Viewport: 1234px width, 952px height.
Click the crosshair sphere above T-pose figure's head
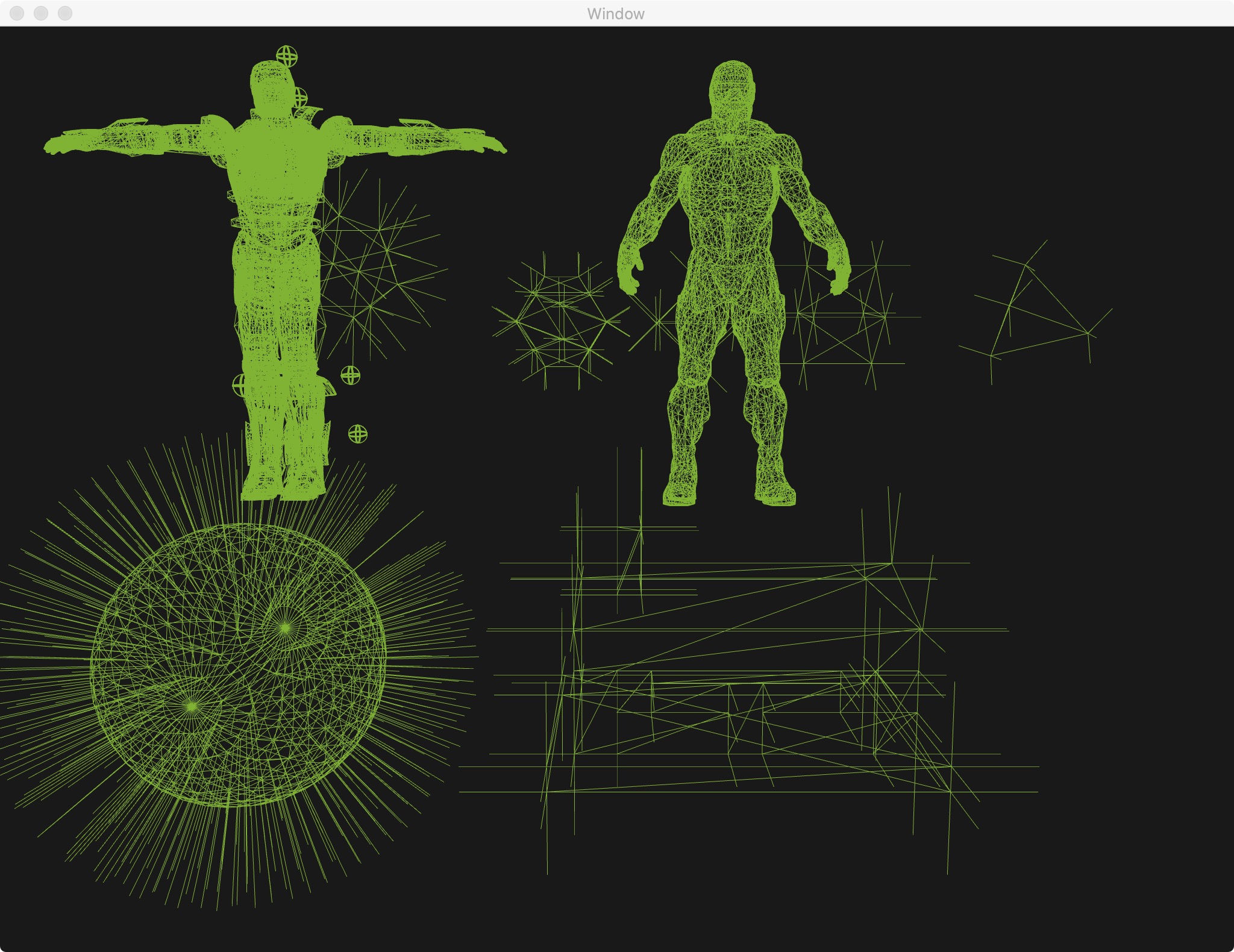click(x=287, y=56)
